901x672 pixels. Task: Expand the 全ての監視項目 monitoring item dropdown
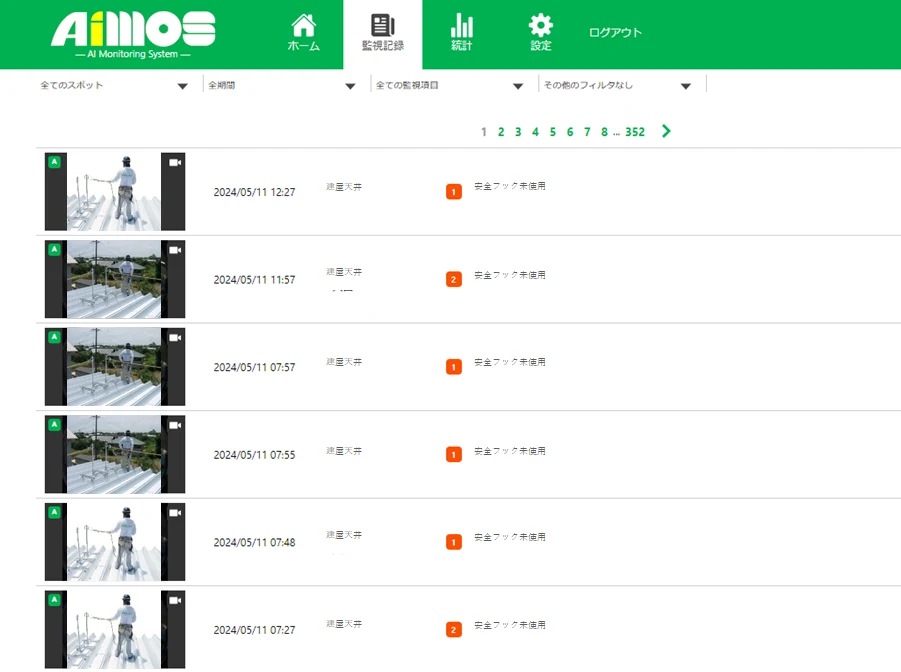[x=449, y=86]
